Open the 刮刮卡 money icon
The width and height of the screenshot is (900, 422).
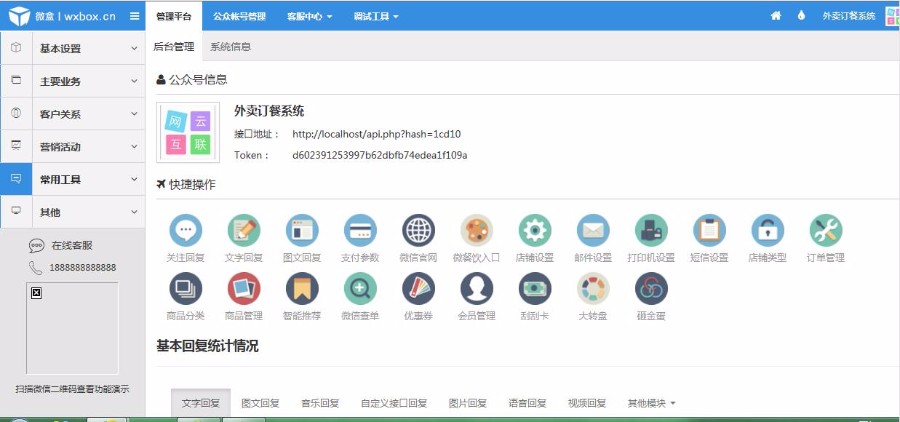535,288
